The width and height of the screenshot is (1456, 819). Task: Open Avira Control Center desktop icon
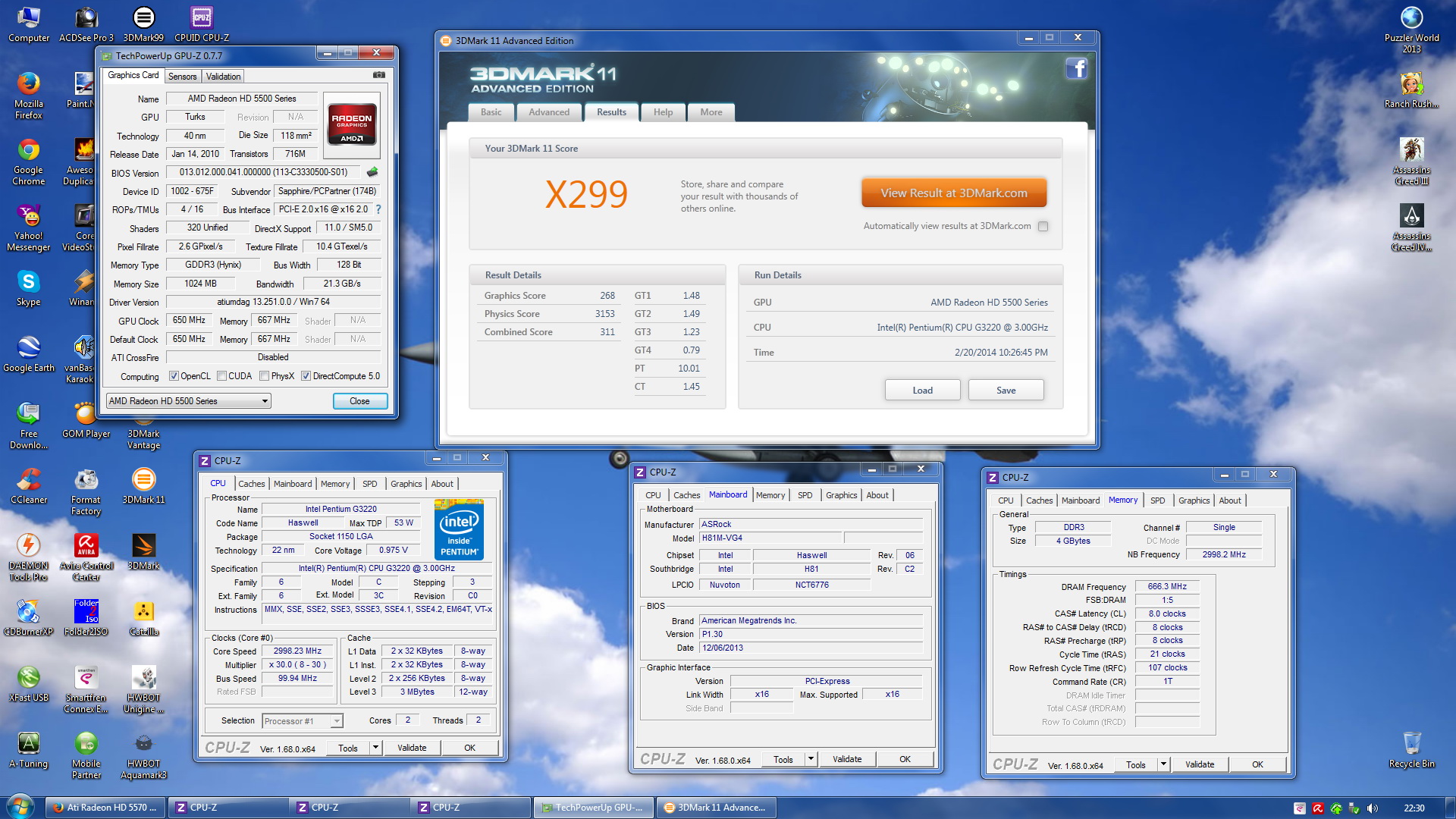coord(86,557)
